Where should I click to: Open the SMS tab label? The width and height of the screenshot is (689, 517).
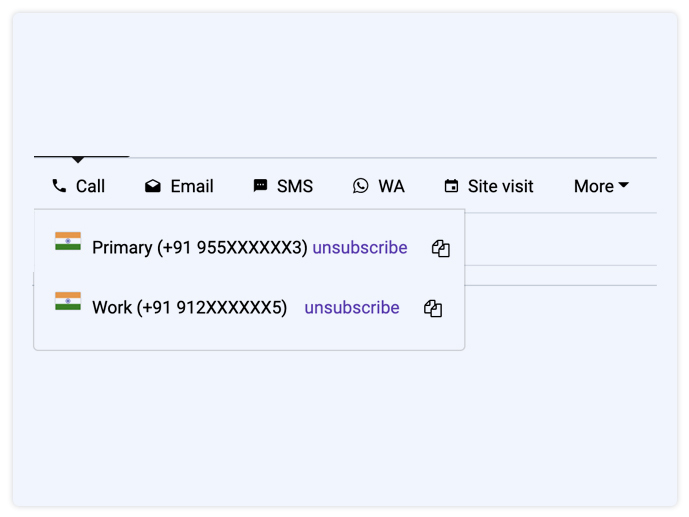pyautogui.click(x=295, y=186)
